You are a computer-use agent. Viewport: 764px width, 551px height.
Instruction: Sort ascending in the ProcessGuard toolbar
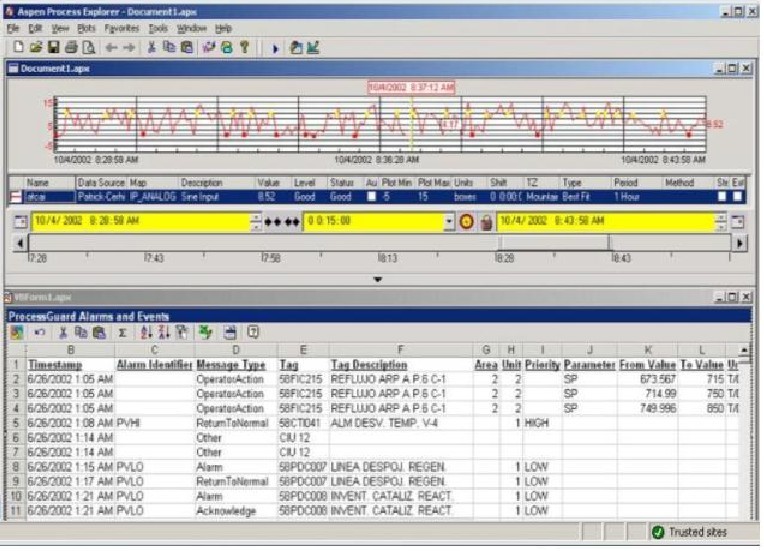tap(146, 333)
